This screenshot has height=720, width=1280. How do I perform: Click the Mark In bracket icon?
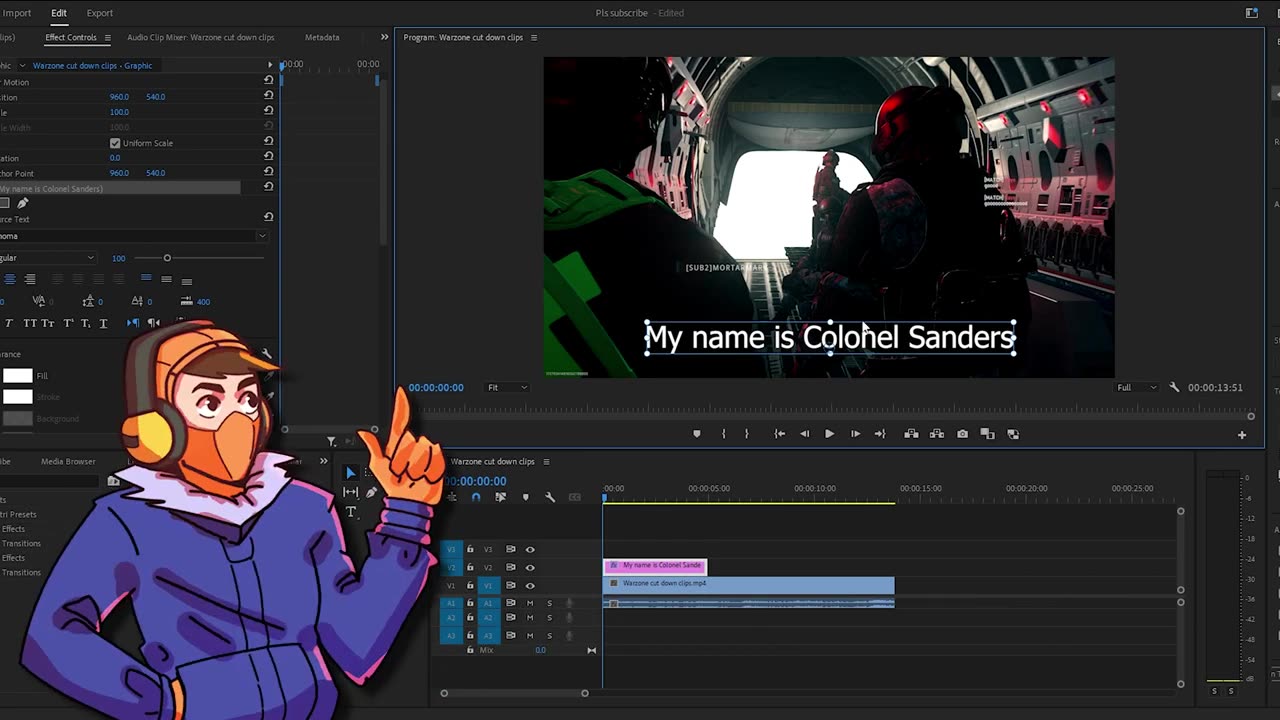pos(723,434)
